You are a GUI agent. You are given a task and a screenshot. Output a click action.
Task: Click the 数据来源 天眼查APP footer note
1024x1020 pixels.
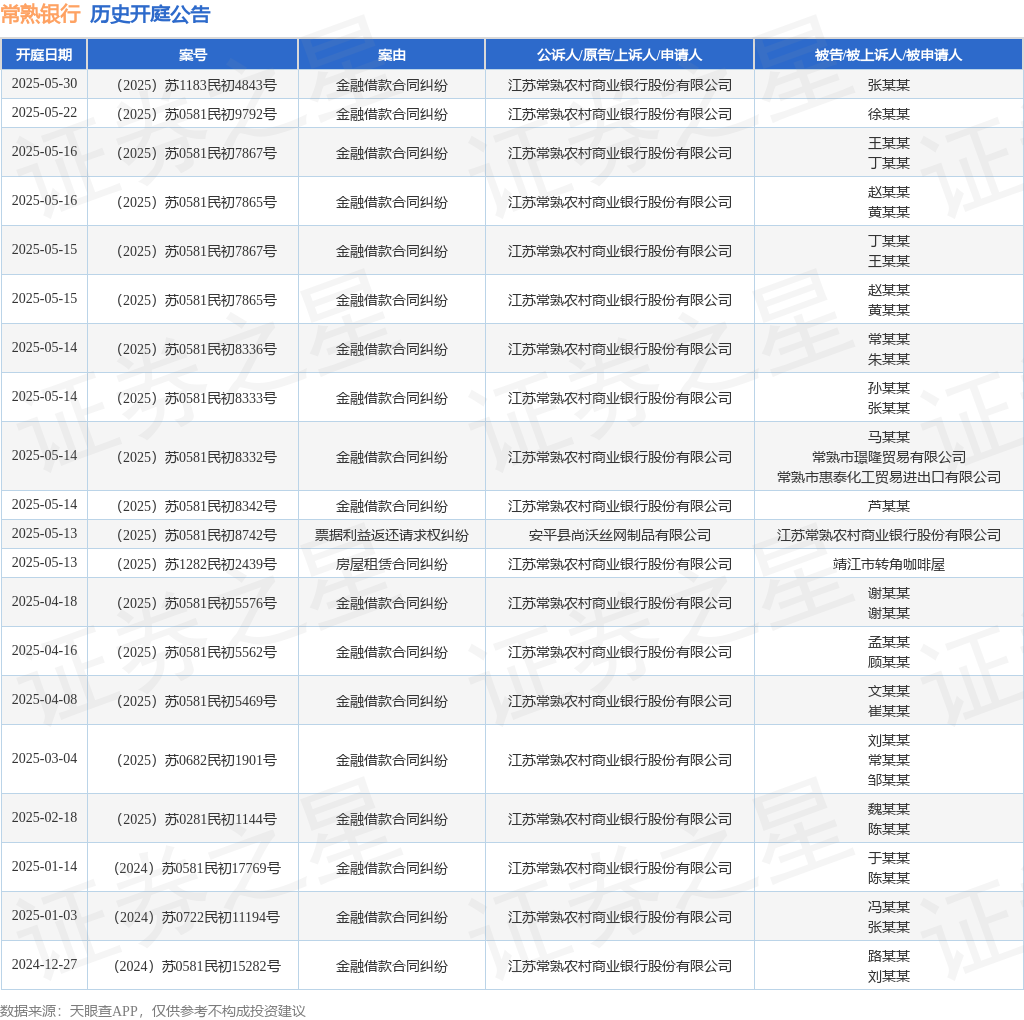tap(153, 1011)
